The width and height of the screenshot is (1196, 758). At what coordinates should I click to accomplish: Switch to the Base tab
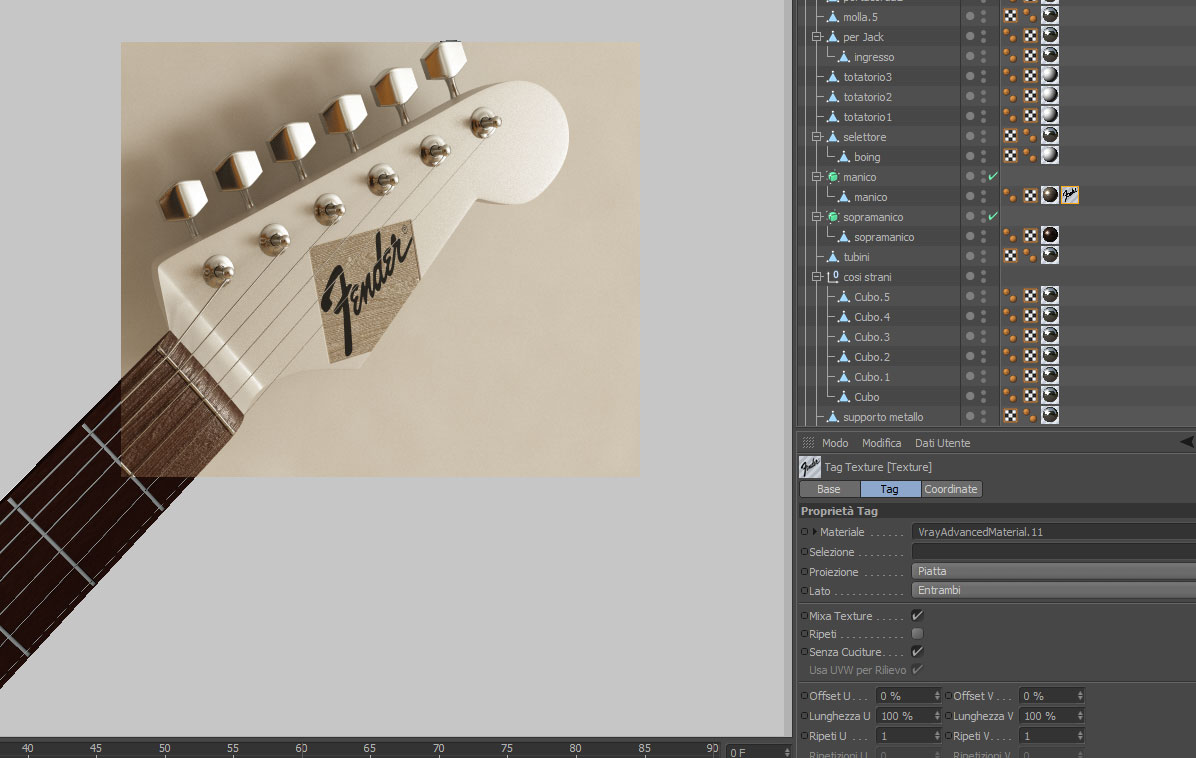[x=829, y=489]
